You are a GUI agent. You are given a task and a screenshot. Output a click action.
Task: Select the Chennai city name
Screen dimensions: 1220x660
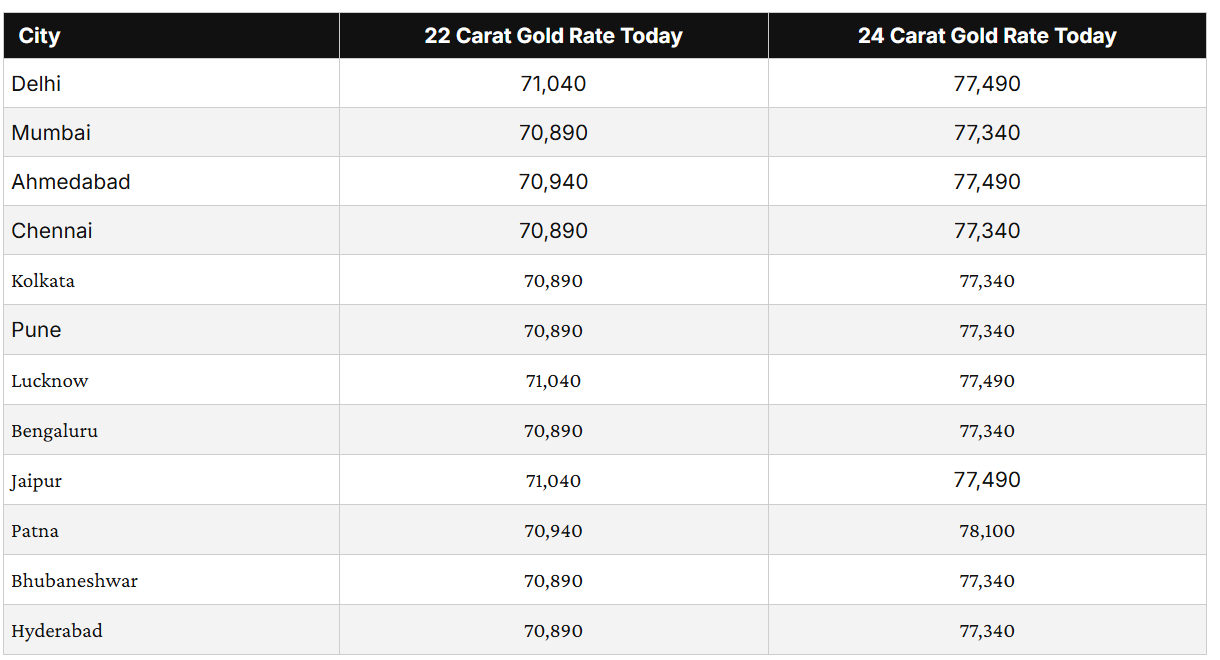tap(52, 231)
